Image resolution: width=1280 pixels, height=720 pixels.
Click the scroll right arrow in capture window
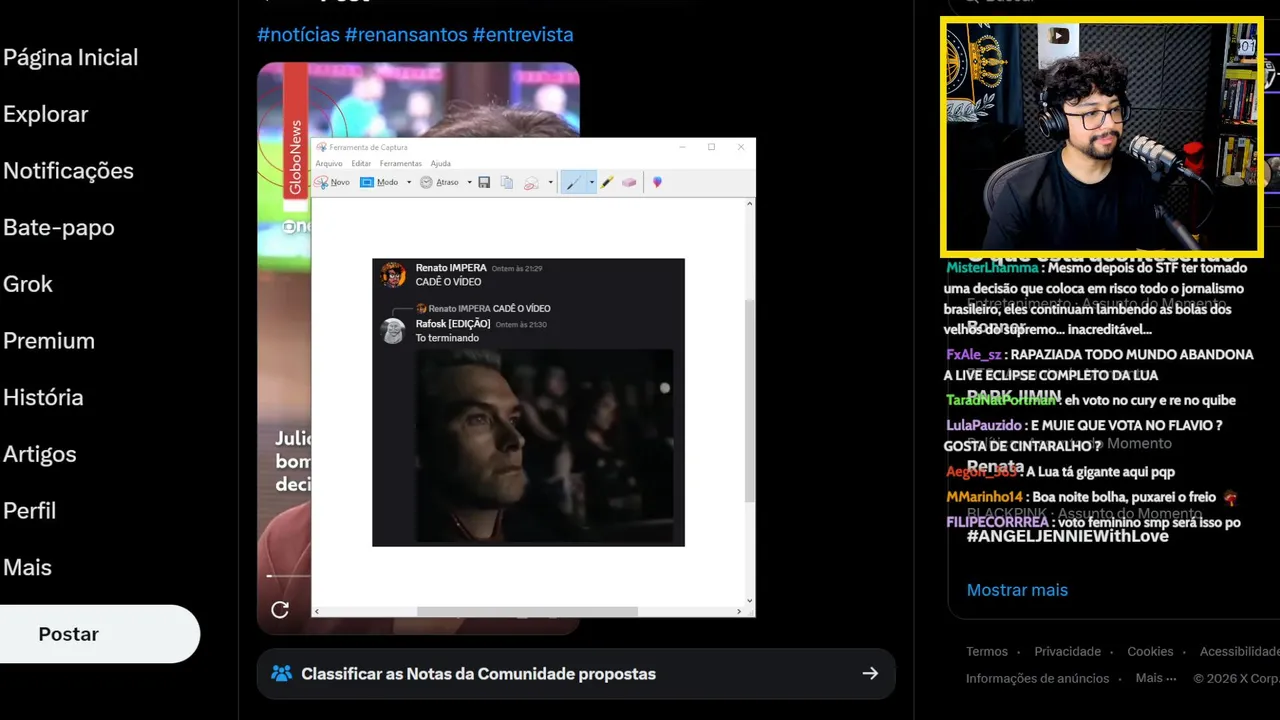(740, 611)
